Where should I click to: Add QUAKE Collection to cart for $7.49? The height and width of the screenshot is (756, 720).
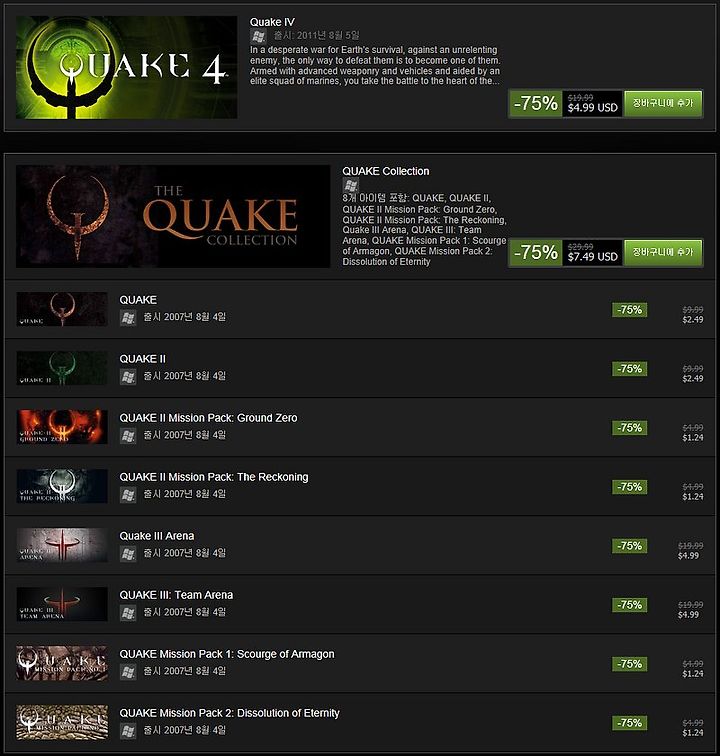(x=663, y=252)
